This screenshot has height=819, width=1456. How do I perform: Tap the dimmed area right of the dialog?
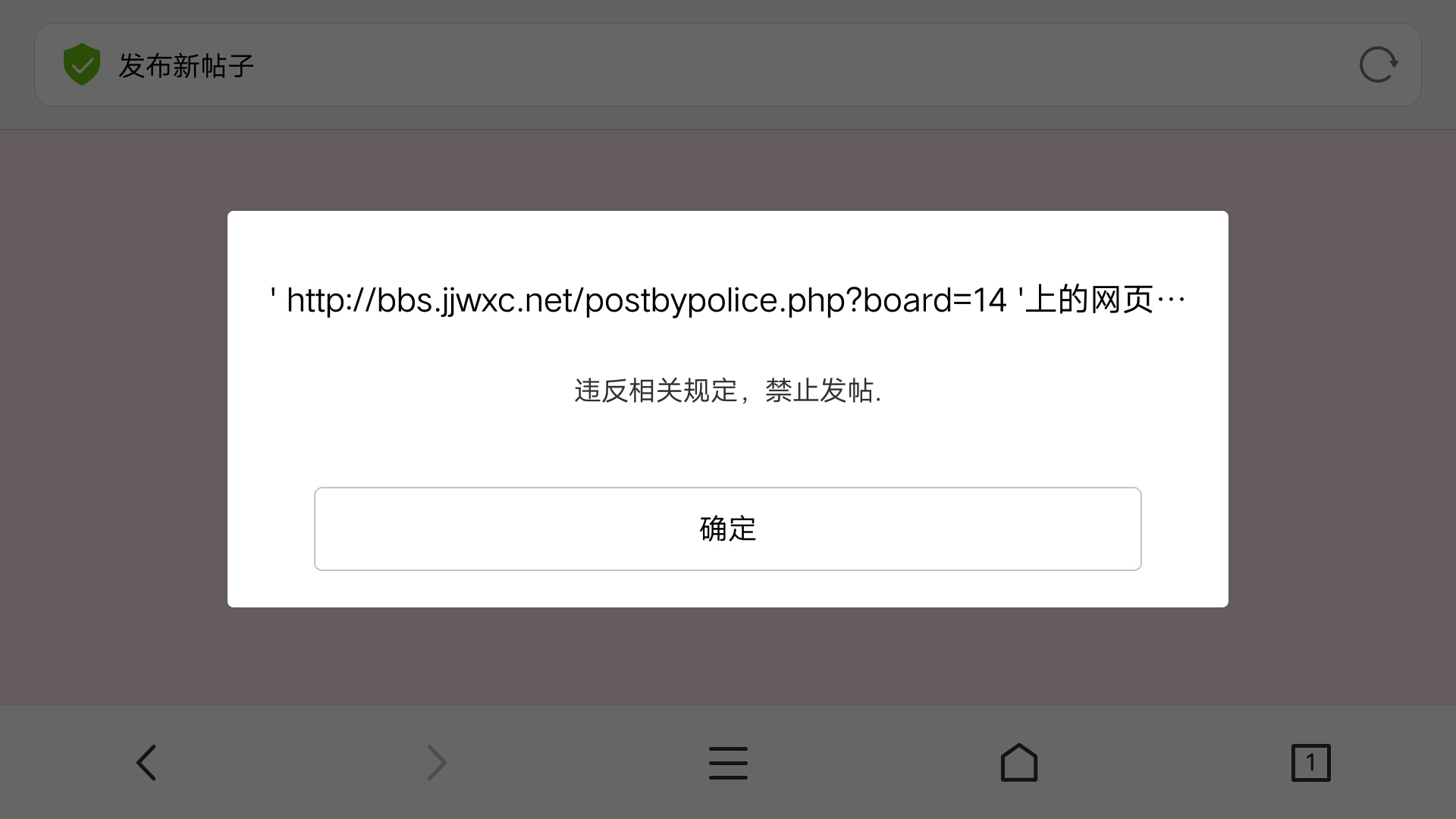coord(1342,409)
